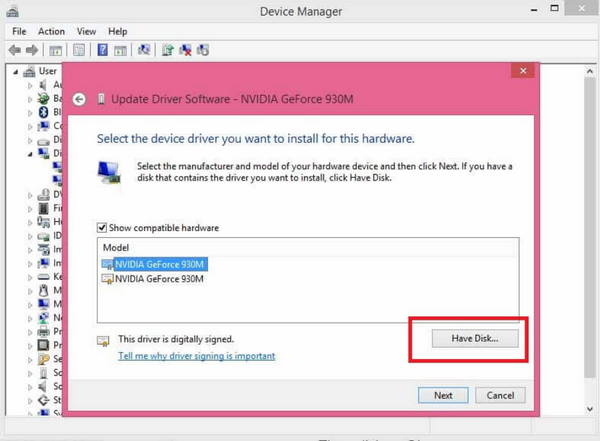Expand the first Audio device category node
Image resolution: width=600 pixels, height=441 pixels.
[30, 85]
